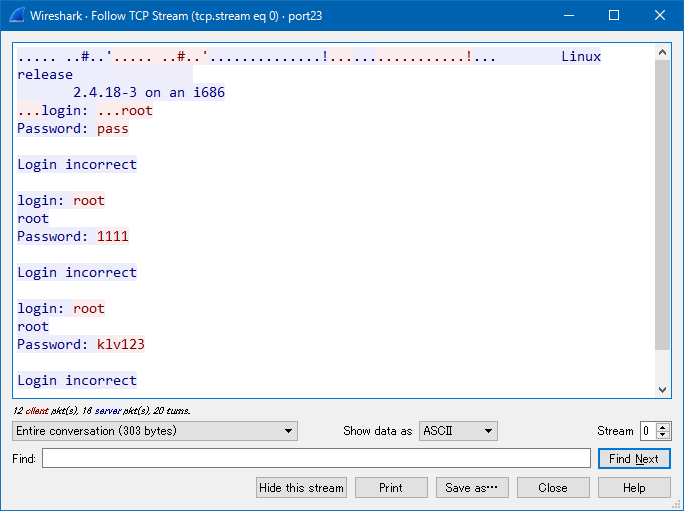Print the TCP stream contents
Viewport: 684px width, 511px height.
point(391,488)
